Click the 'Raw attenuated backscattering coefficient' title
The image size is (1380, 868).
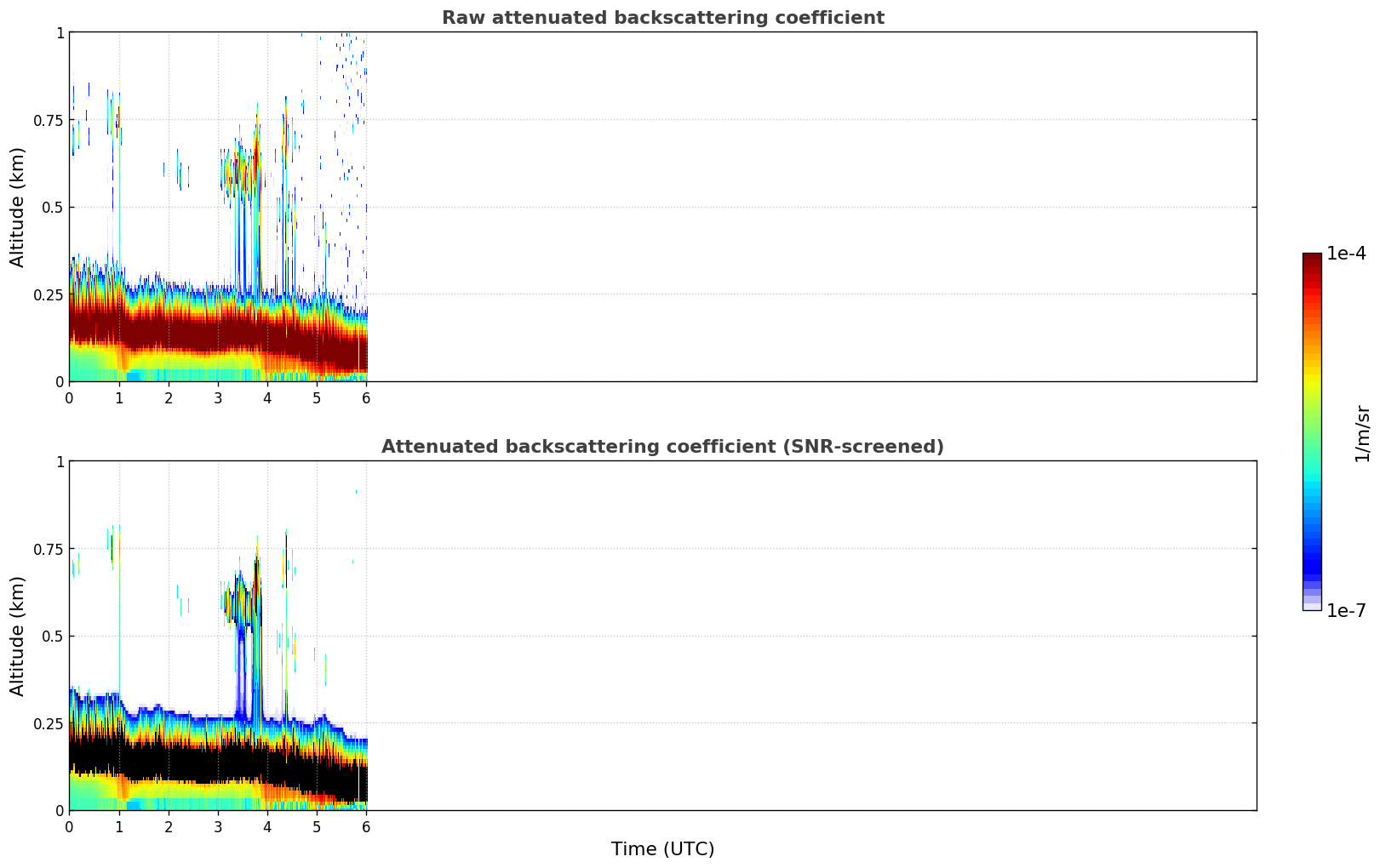(x=662, y=18)
